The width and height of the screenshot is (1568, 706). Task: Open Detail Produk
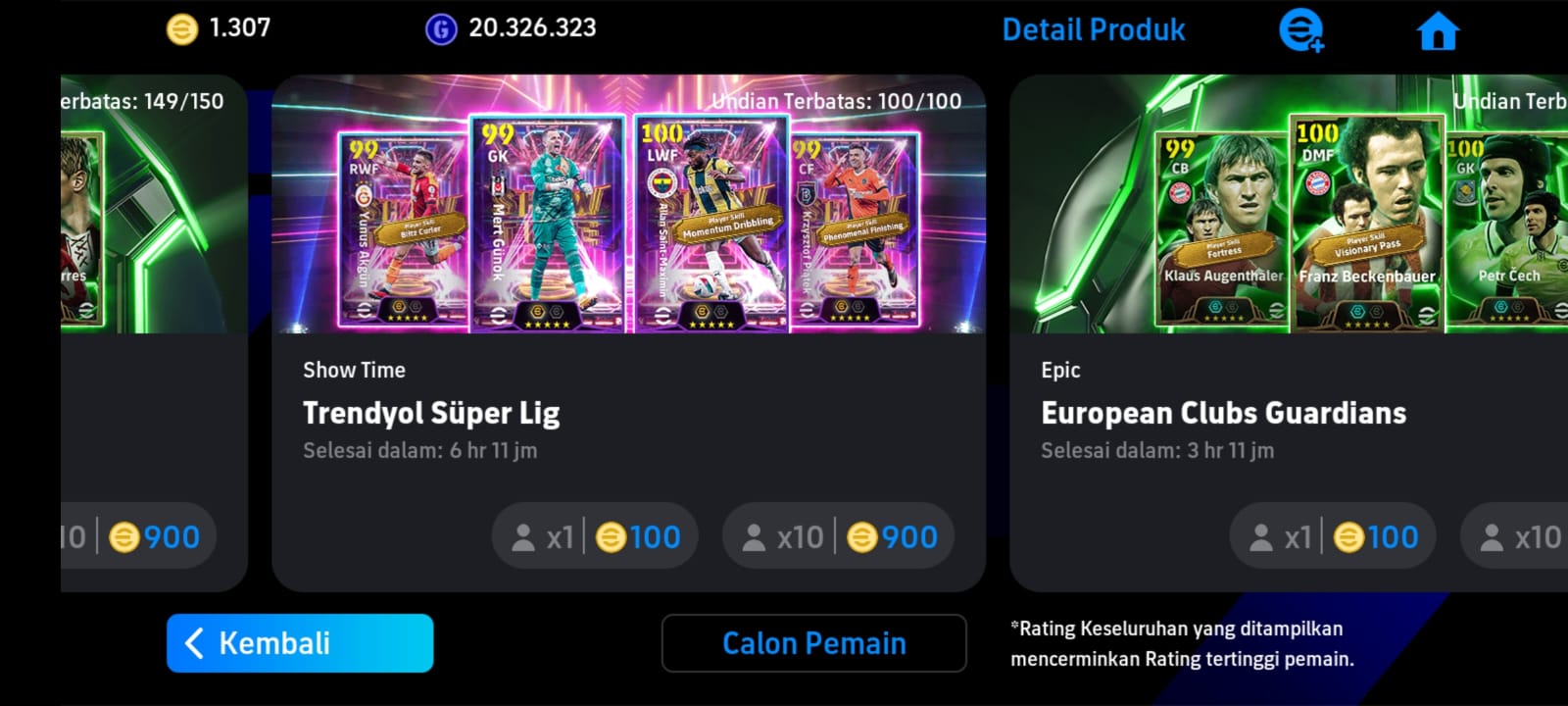1094,30
